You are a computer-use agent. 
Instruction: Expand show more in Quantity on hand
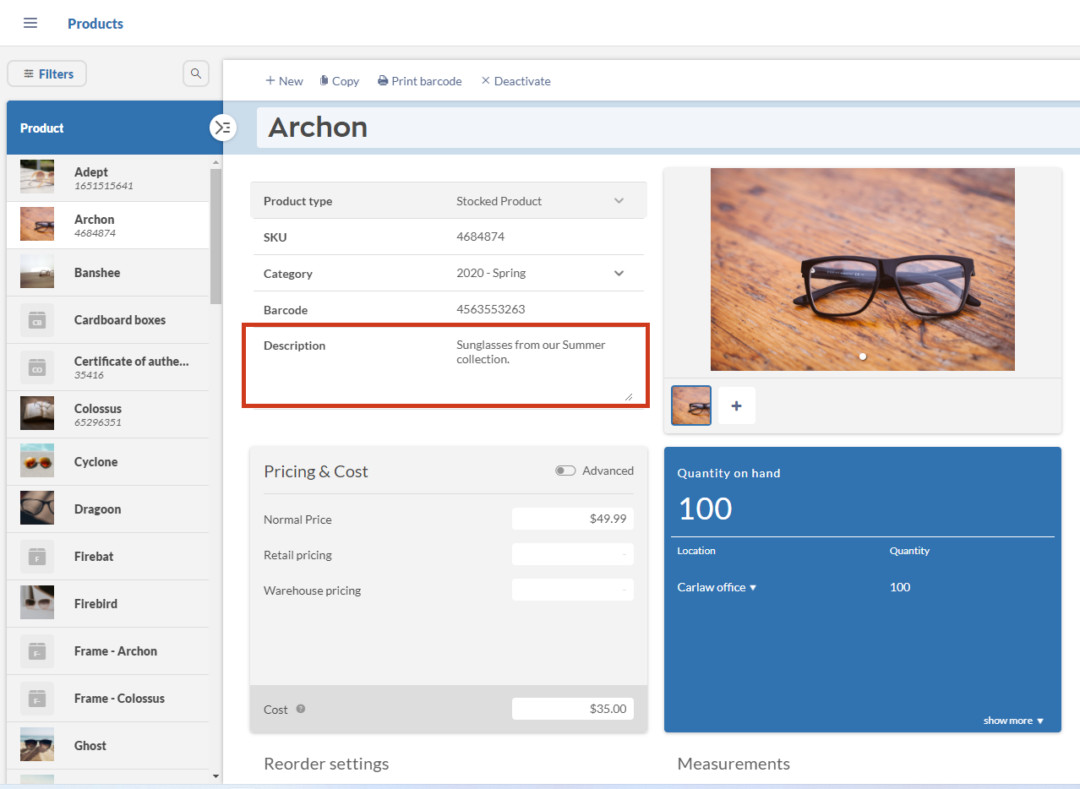[x=1015, y=719]
